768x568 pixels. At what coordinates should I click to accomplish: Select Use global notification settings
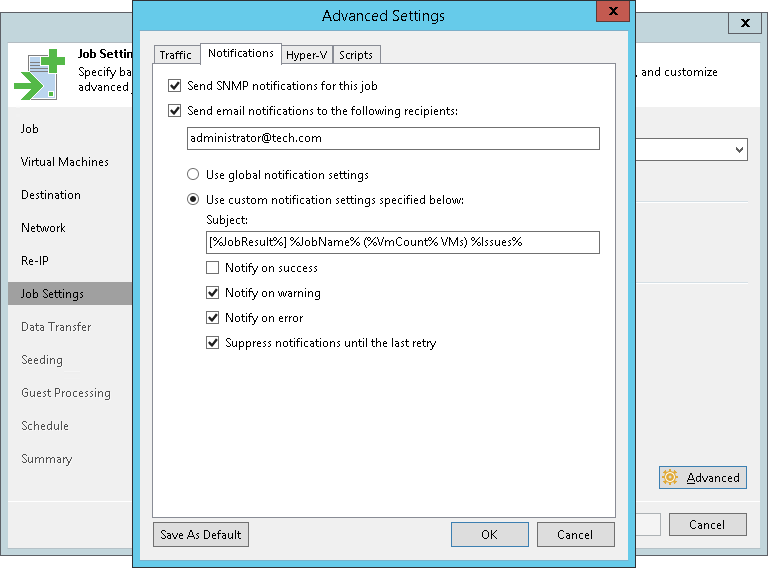[x=193, y=174]
